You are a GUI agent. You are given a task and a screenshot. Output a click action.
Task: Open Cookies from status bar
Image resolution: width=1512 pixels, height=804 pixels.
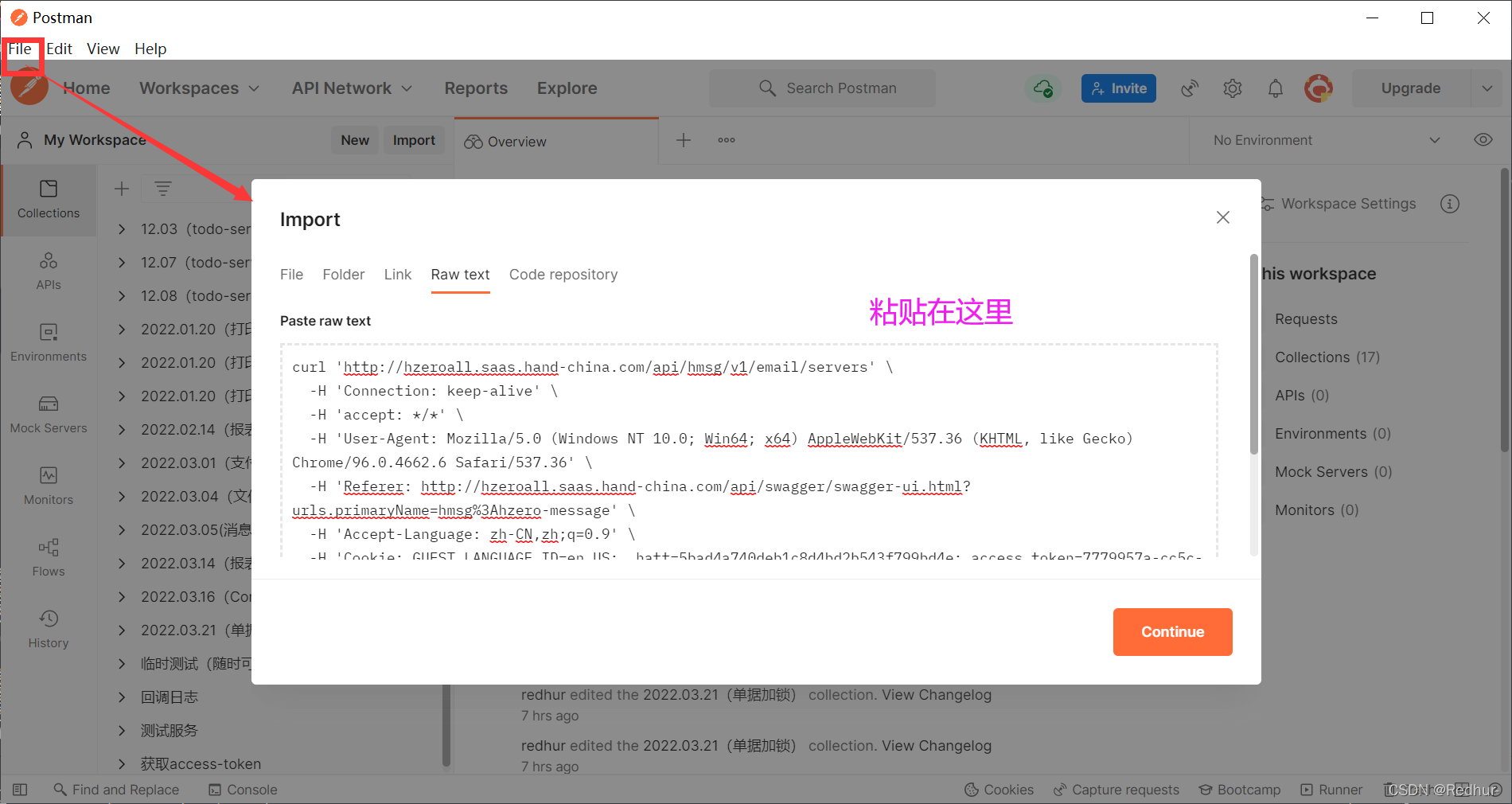pos(999,790)
